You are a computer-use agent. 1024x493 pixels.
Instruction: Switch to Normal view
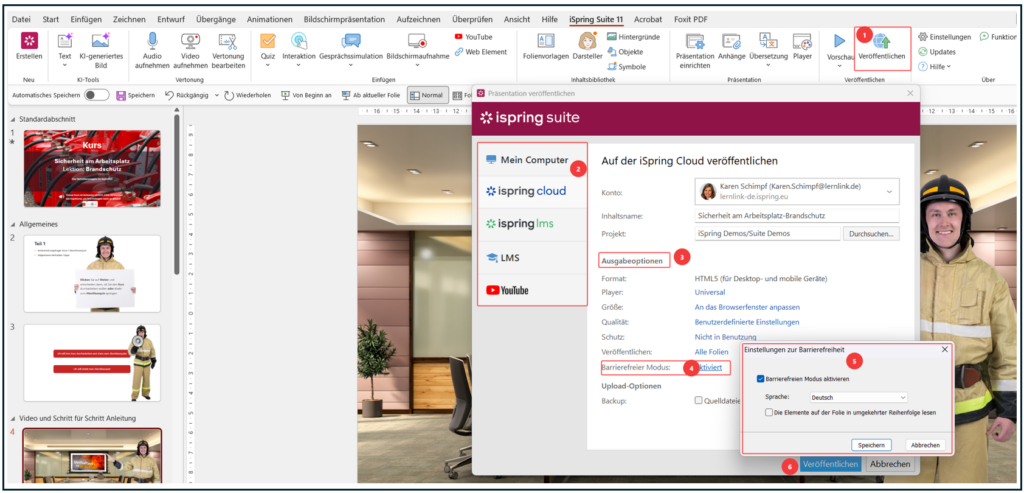[x=426, y=95]
